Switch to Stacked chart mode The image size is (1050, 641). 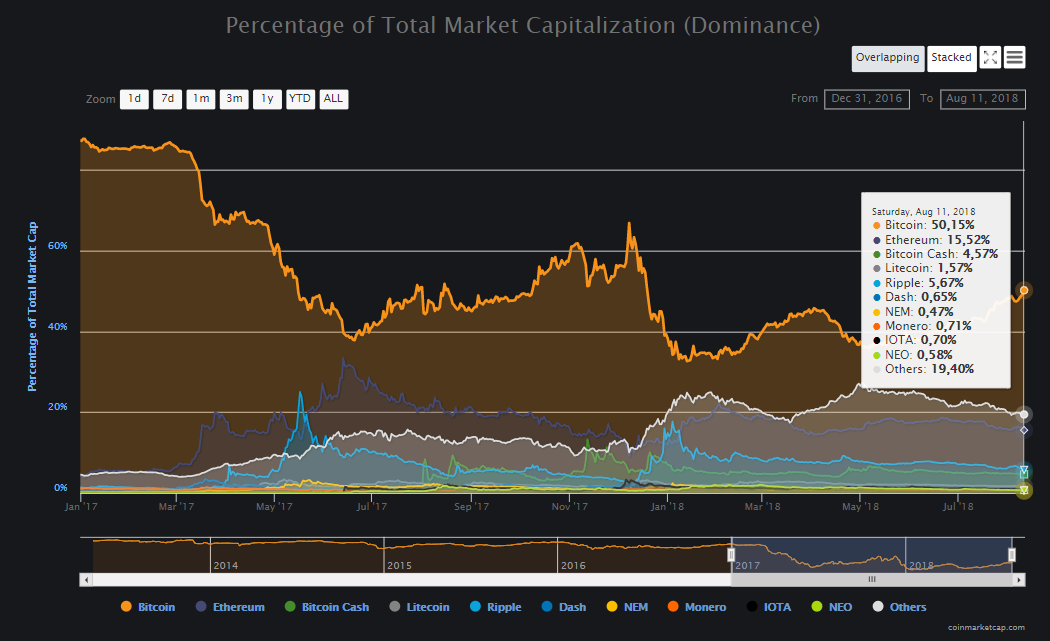951,58
